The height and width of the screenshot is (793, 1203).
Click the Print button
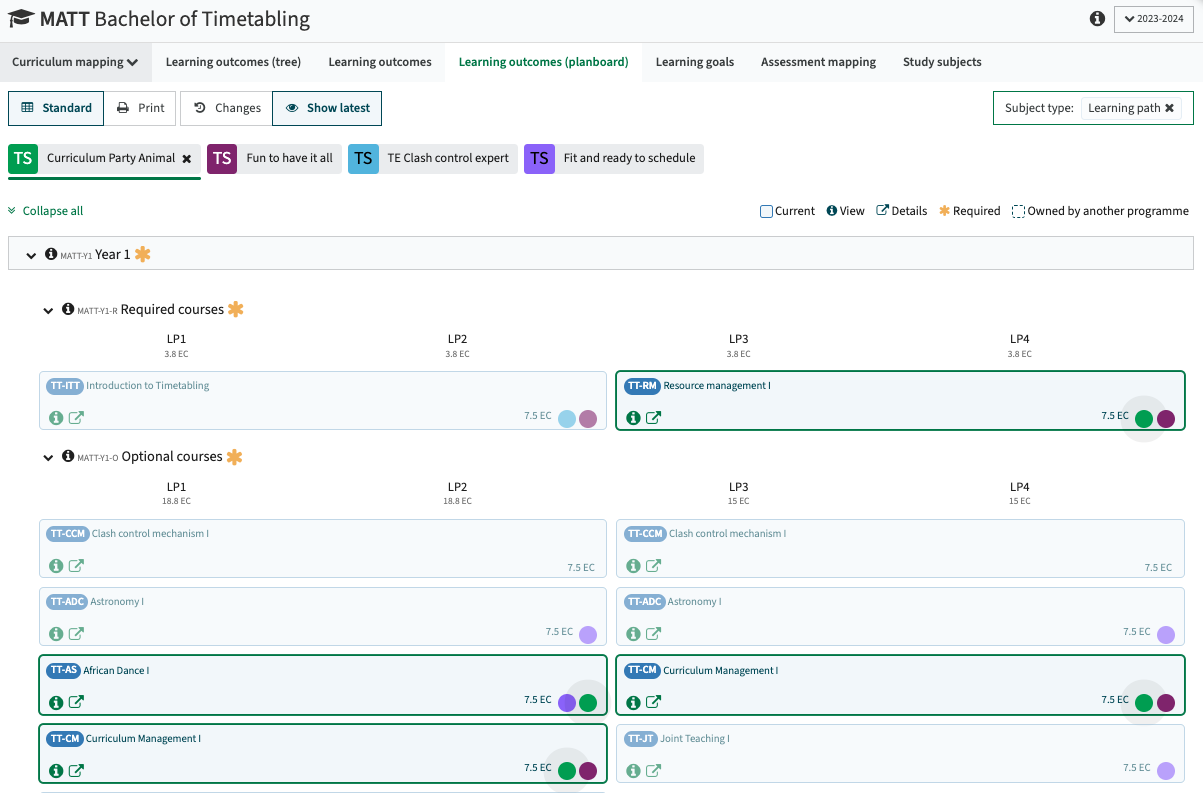[x=140, y=108]
